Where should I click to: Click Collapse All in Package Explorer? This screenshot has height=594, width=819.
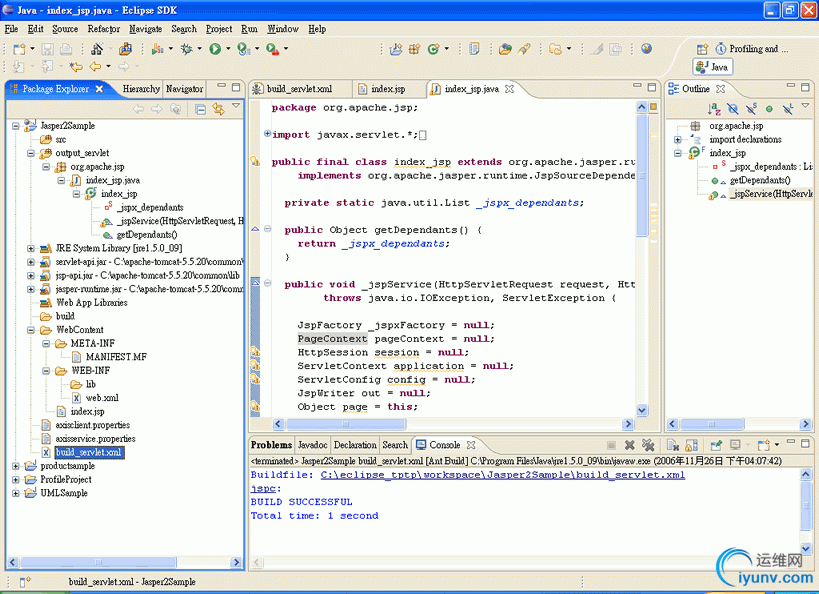point(200,109)
